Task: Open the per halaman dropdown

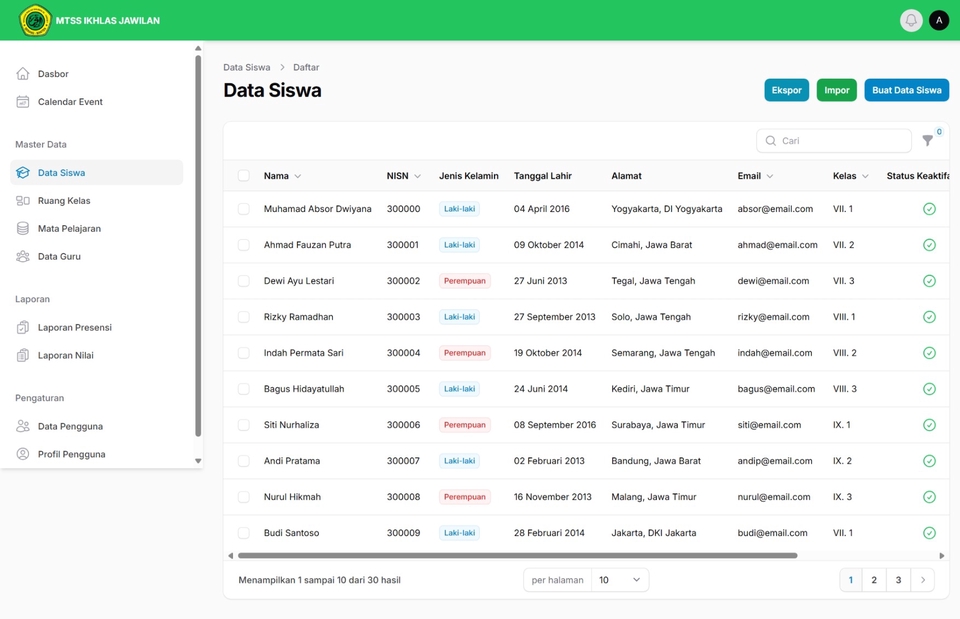Action: pyautogui.click(x=620, y=580)
